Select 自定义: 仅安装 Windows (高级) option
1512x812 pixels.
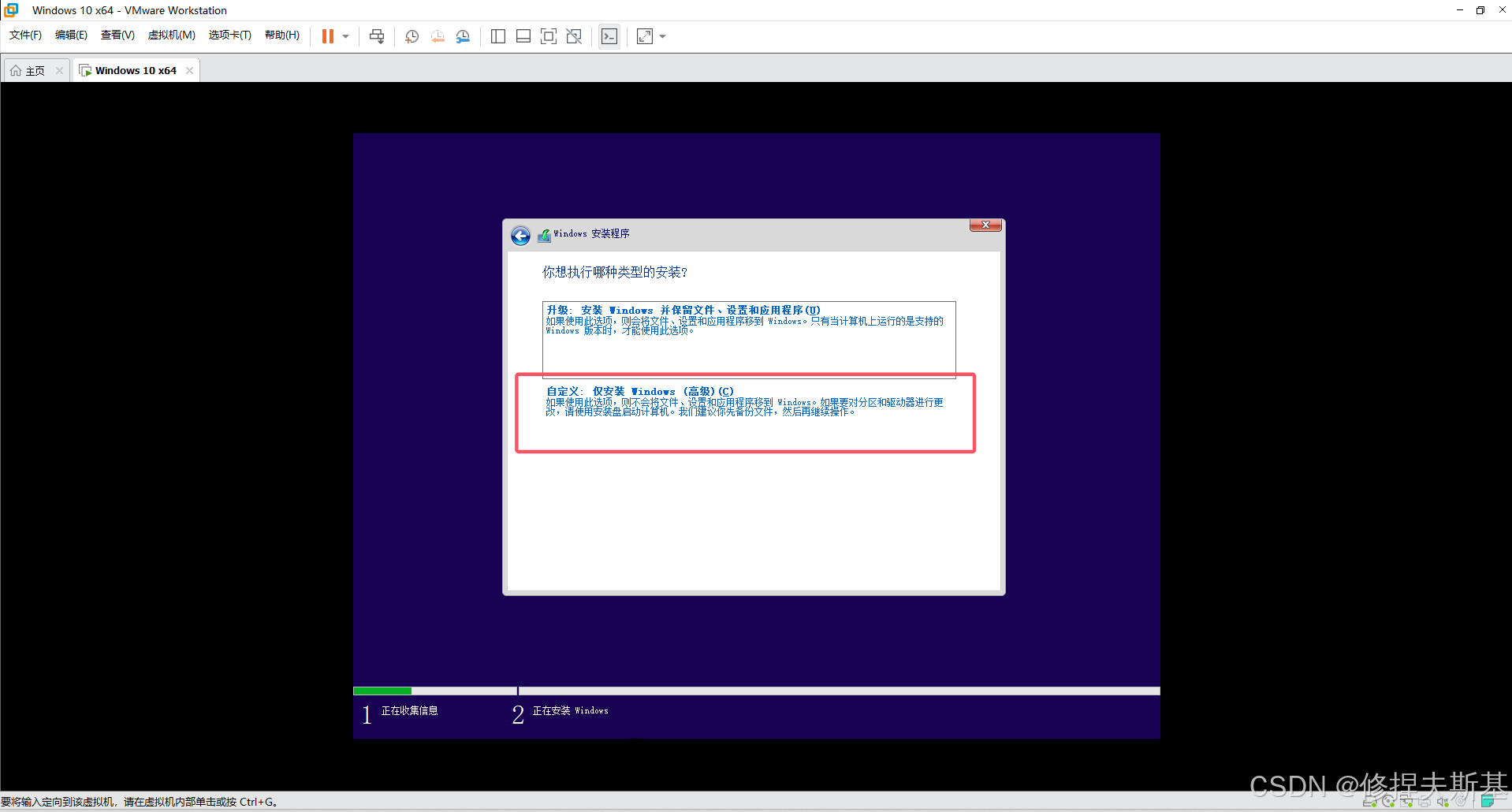tap(745, 412)
